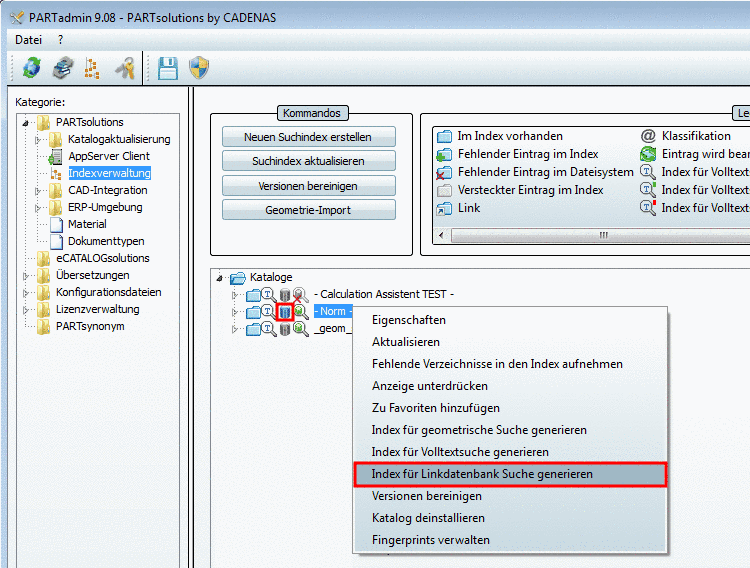
Task: Click folder icon of Calculation Assistent TEST row
Action: coord(253,295)
